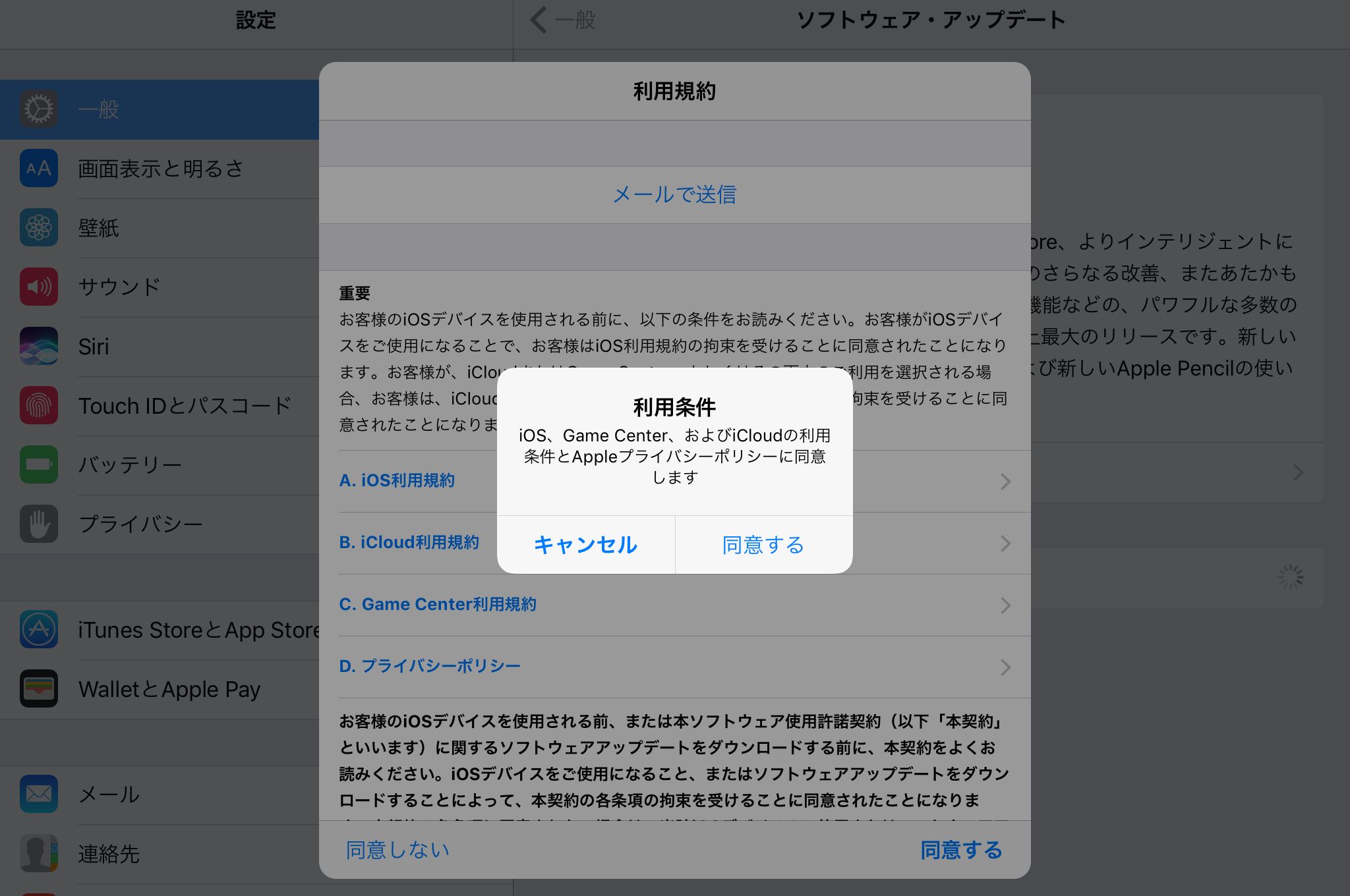Tap the 設定 sidebar title
The image size is (1350, 896).
(256, 20)
